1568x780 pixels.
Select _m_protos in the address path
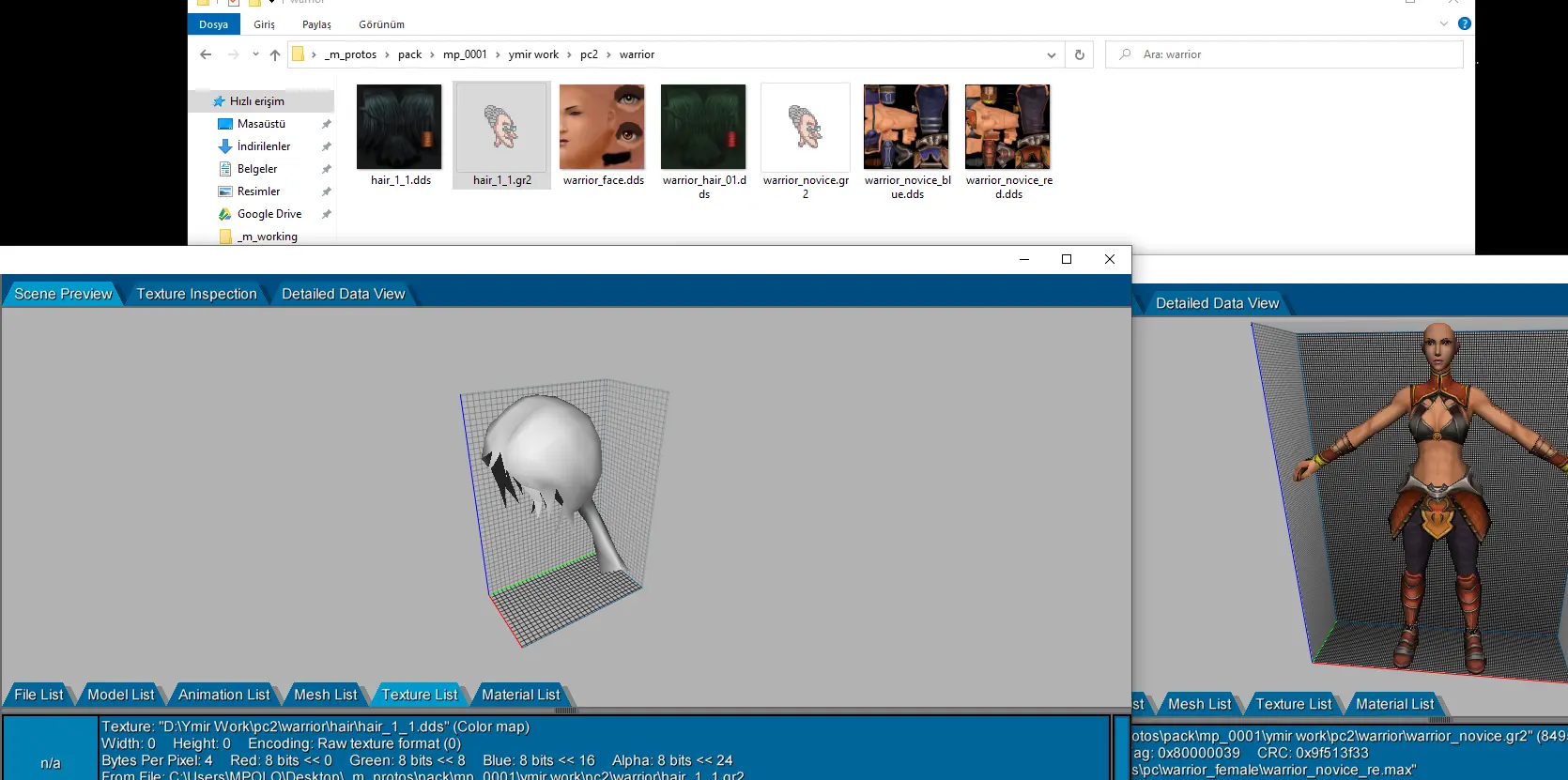[x=350, y=54]
